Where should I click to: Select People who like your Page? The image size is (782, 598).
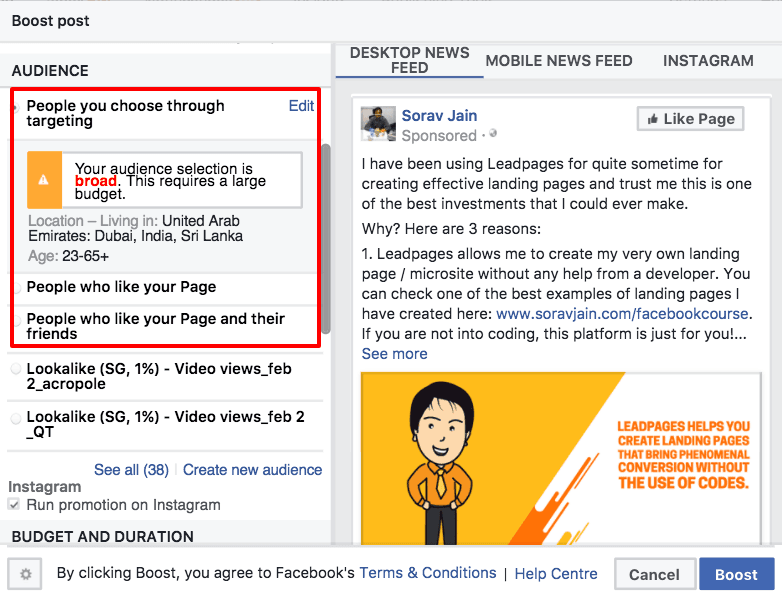(16, 288)
